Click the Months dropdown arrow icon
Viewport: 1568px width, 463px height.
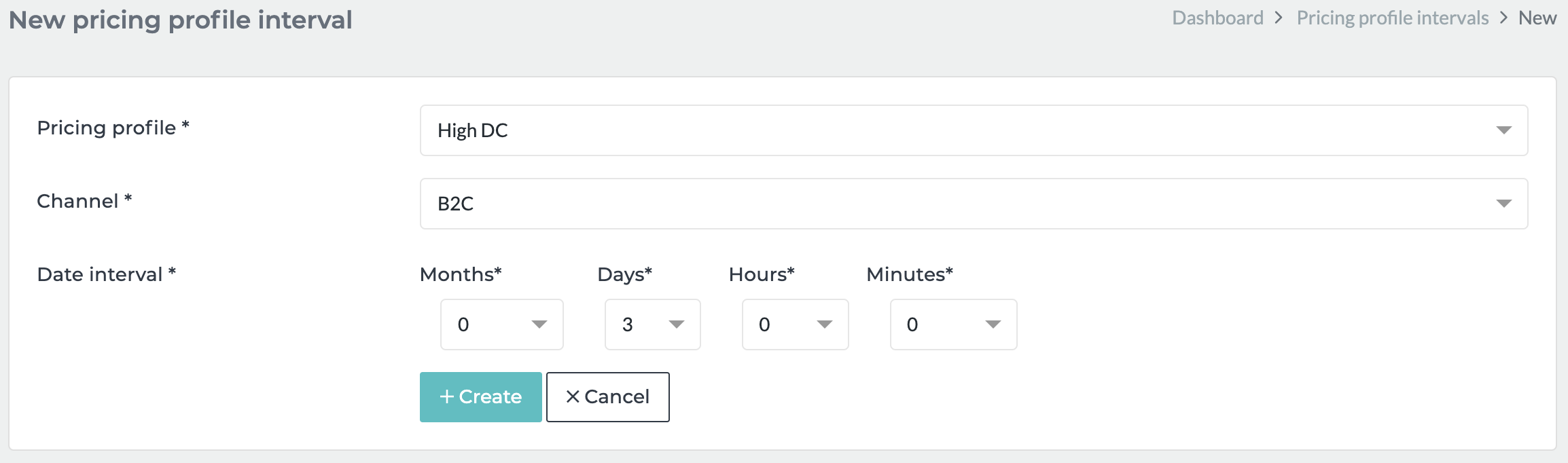pos(540,325)
